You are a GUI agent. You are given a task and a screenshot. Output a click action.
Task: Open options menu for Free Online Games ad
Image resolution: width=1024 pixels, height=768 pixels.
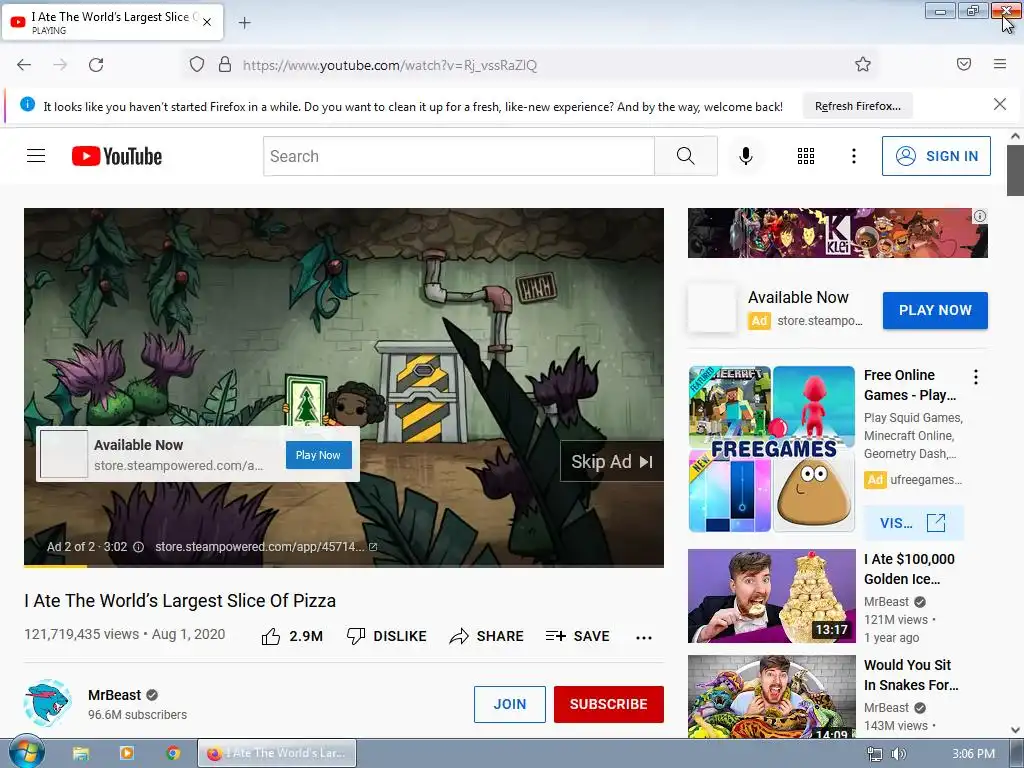click(976, 377)
